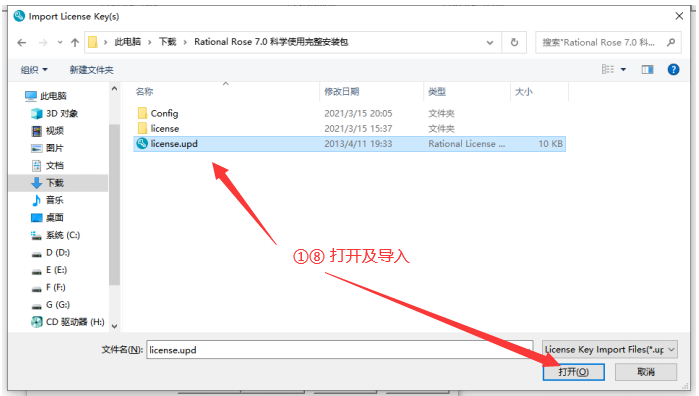The image size is (699, 396).
Task: Open the view options dropdown arrow
Action: click(623, 70)
